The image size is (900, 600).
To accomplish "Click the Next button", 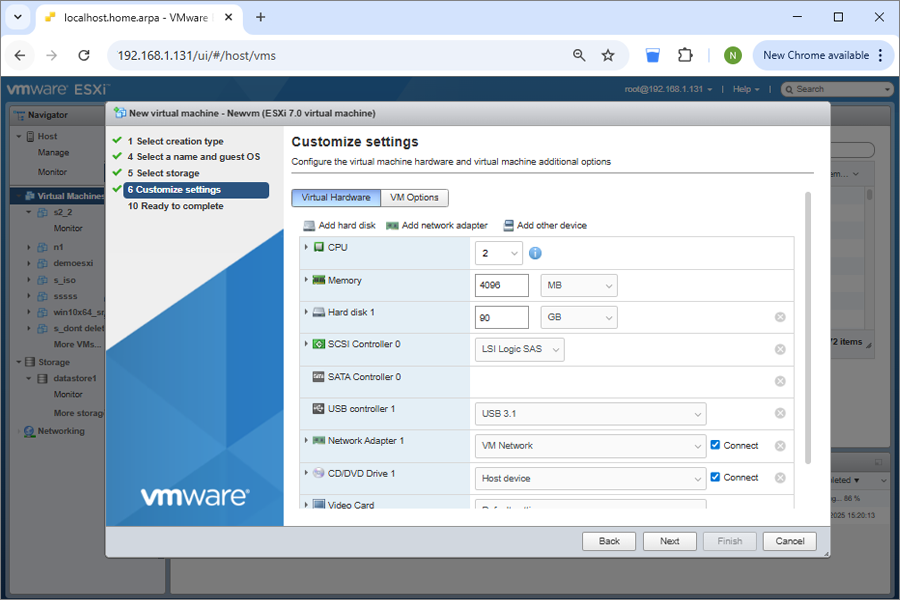I will [x=669, y=541].
